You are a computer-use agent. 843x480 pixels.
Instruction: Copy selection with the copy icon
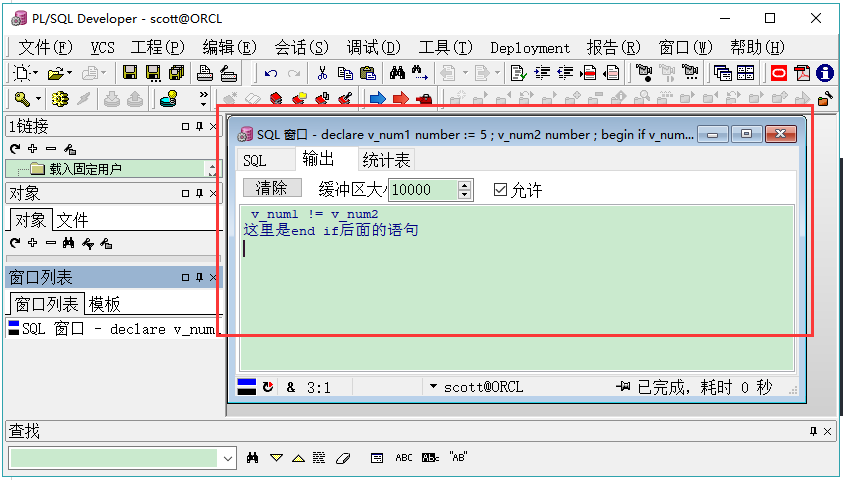click(x=345, y=73)
